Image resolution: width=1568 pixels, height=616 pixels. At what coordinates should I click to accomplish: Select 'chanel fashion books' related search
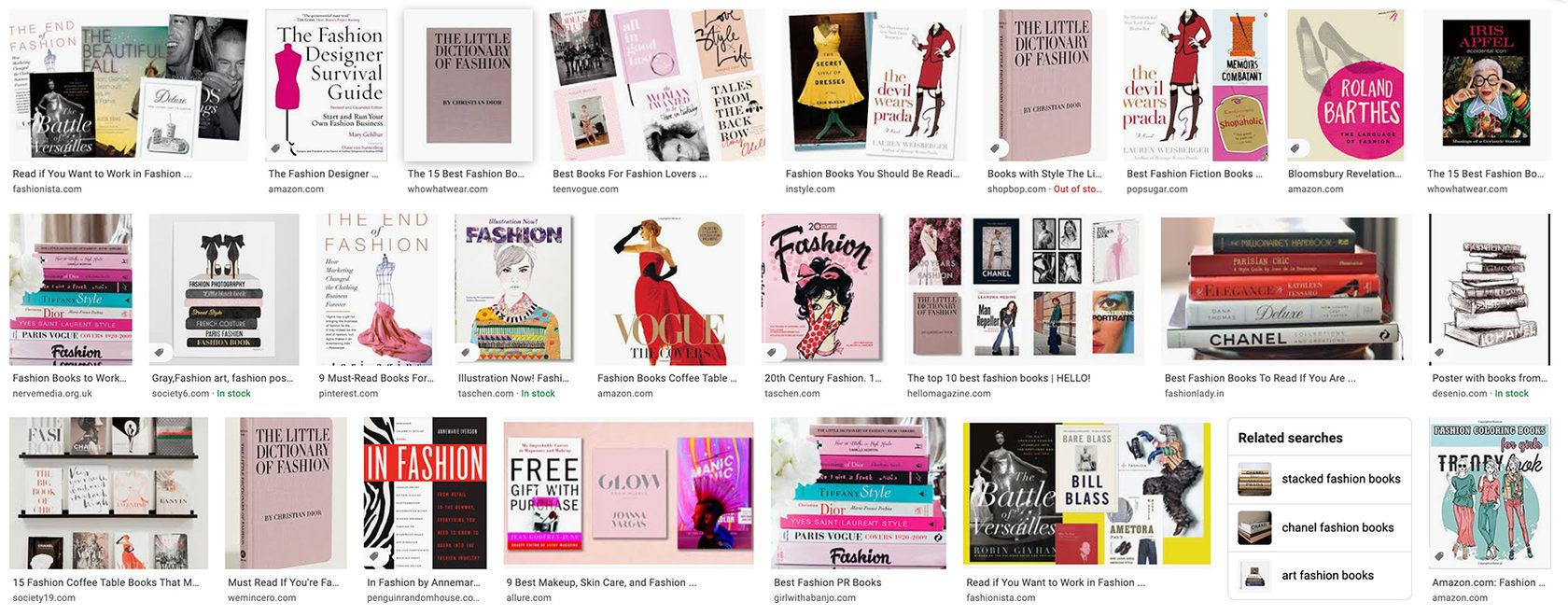[x=1319, y=527]
